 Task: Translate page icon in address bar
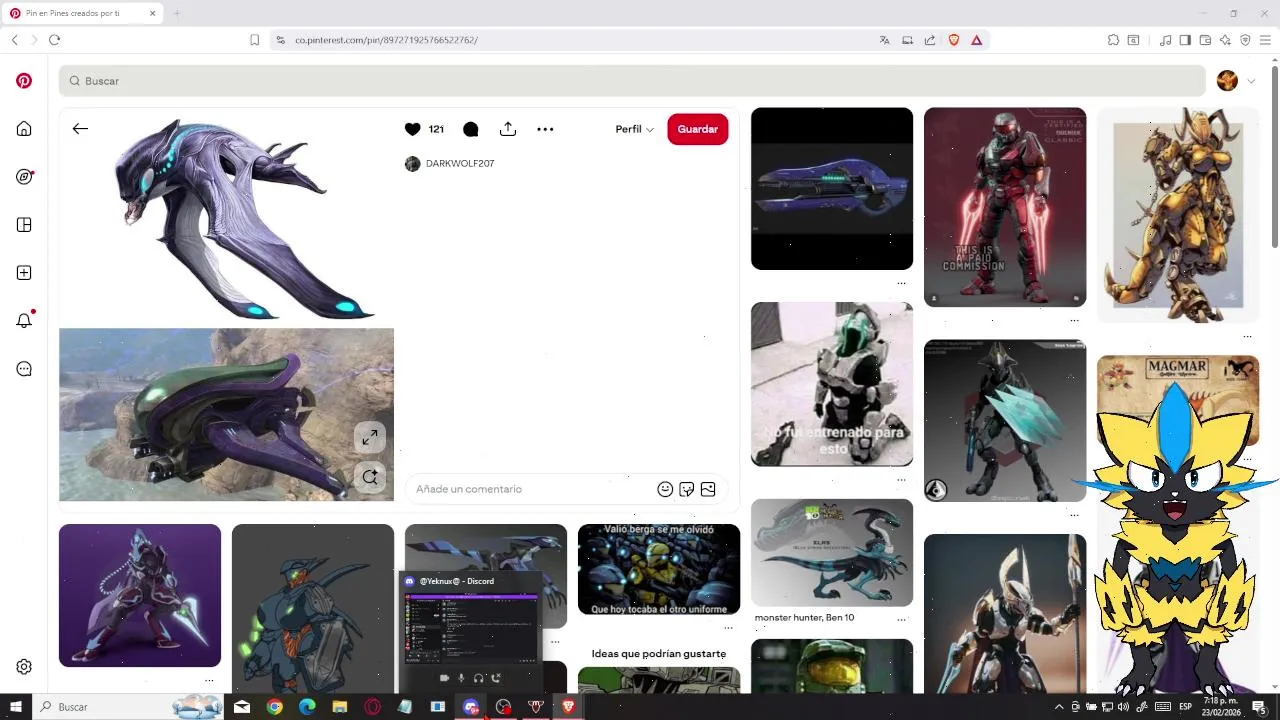(x=884, y=40)
